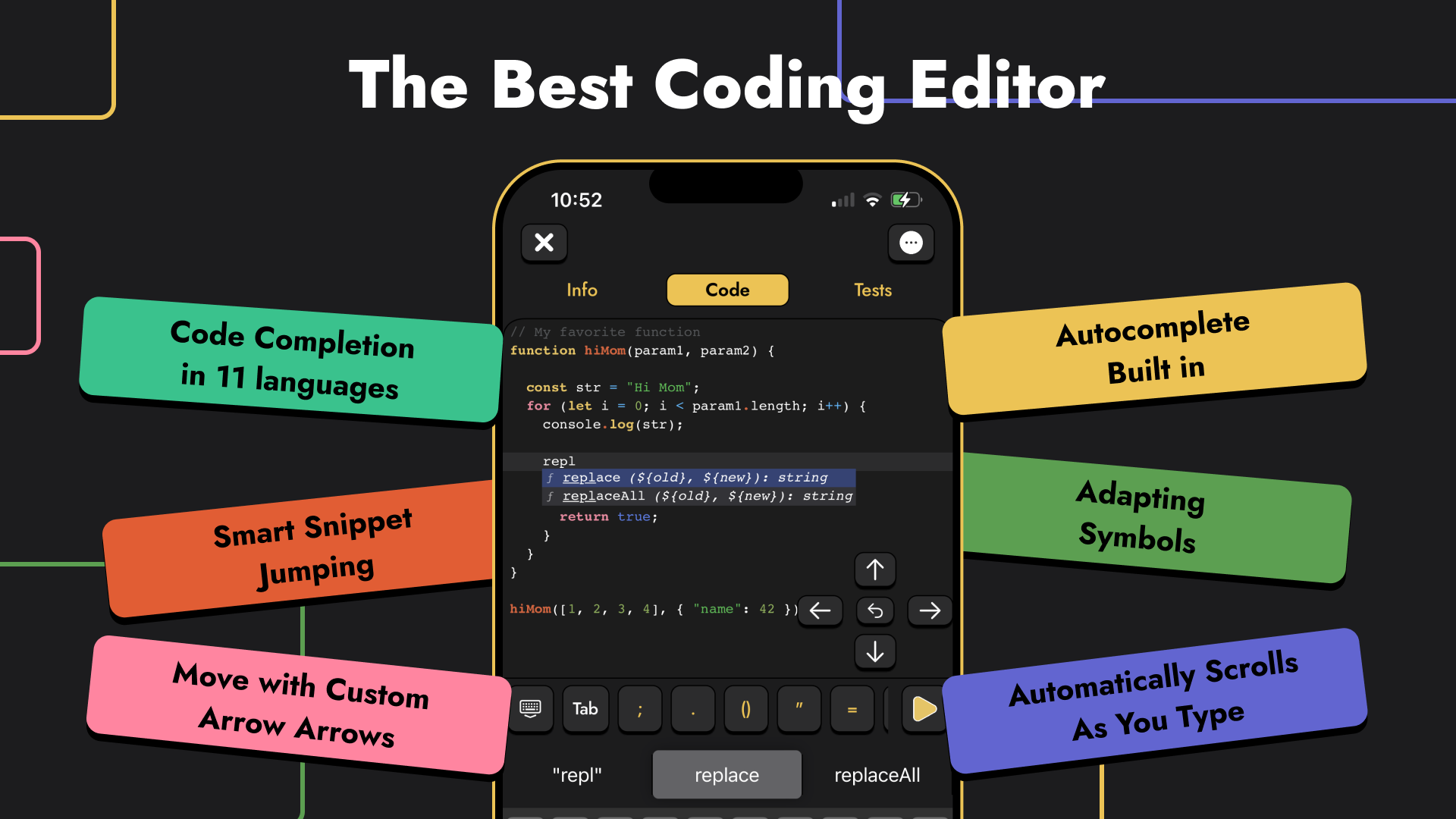Viewport: 1456px width, 819px height.
Task: Click the right navigation arrow
Action: (x=928, y=611)
